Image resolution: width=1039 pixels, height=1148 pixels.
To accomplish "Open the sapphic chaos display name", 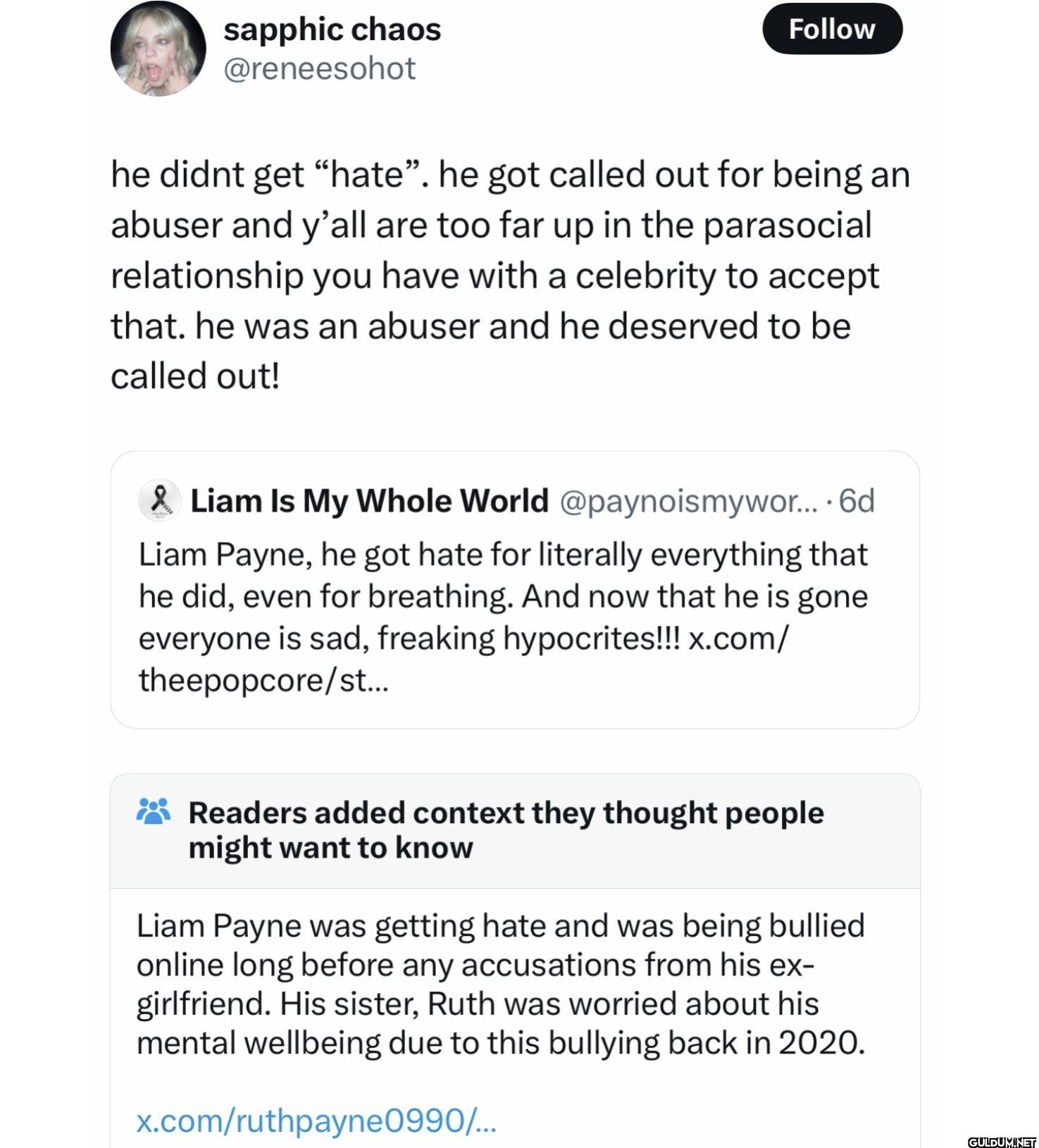I will (x=332, y=30).
